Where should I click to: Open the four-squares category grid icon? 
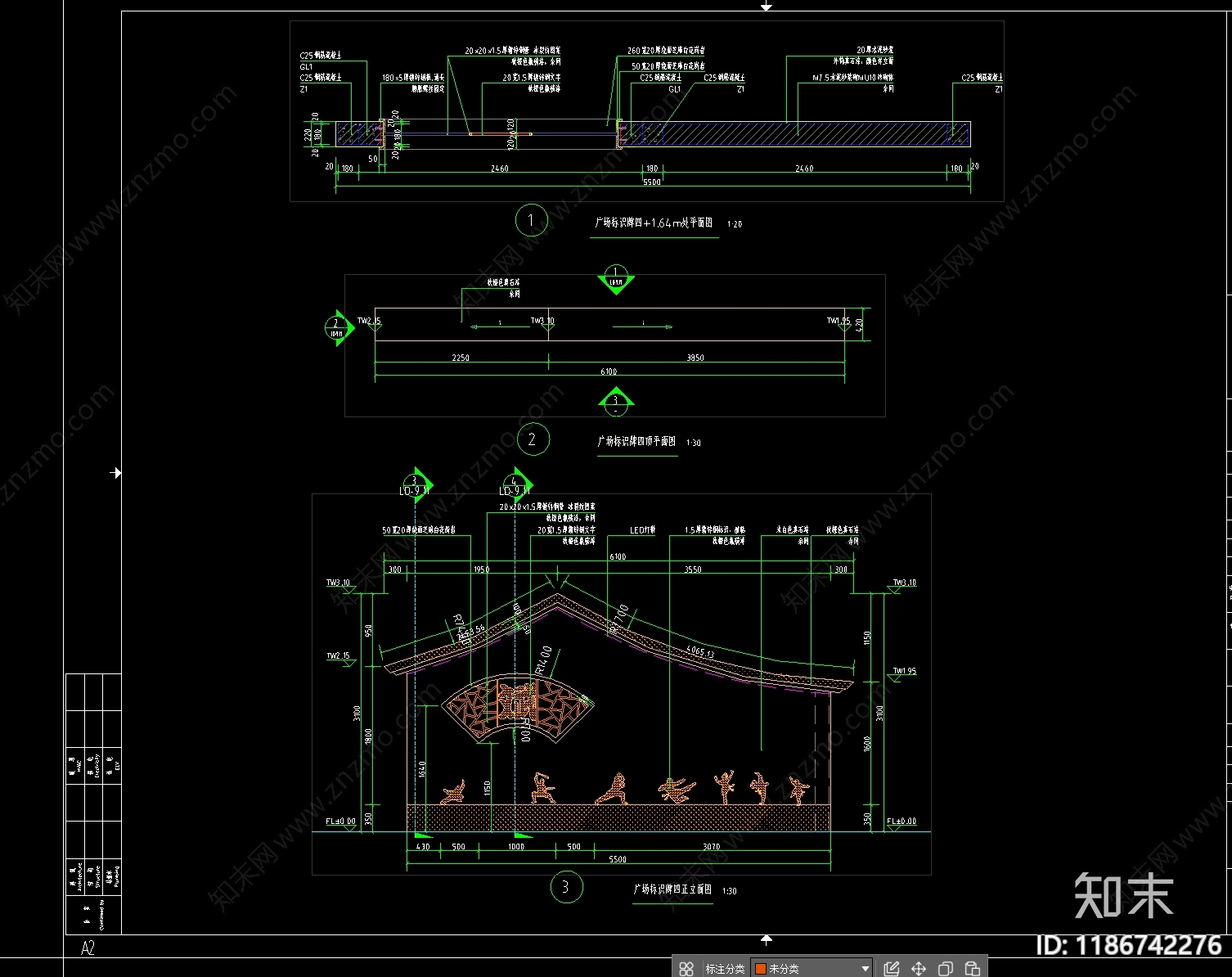click(x=686, y=969)
